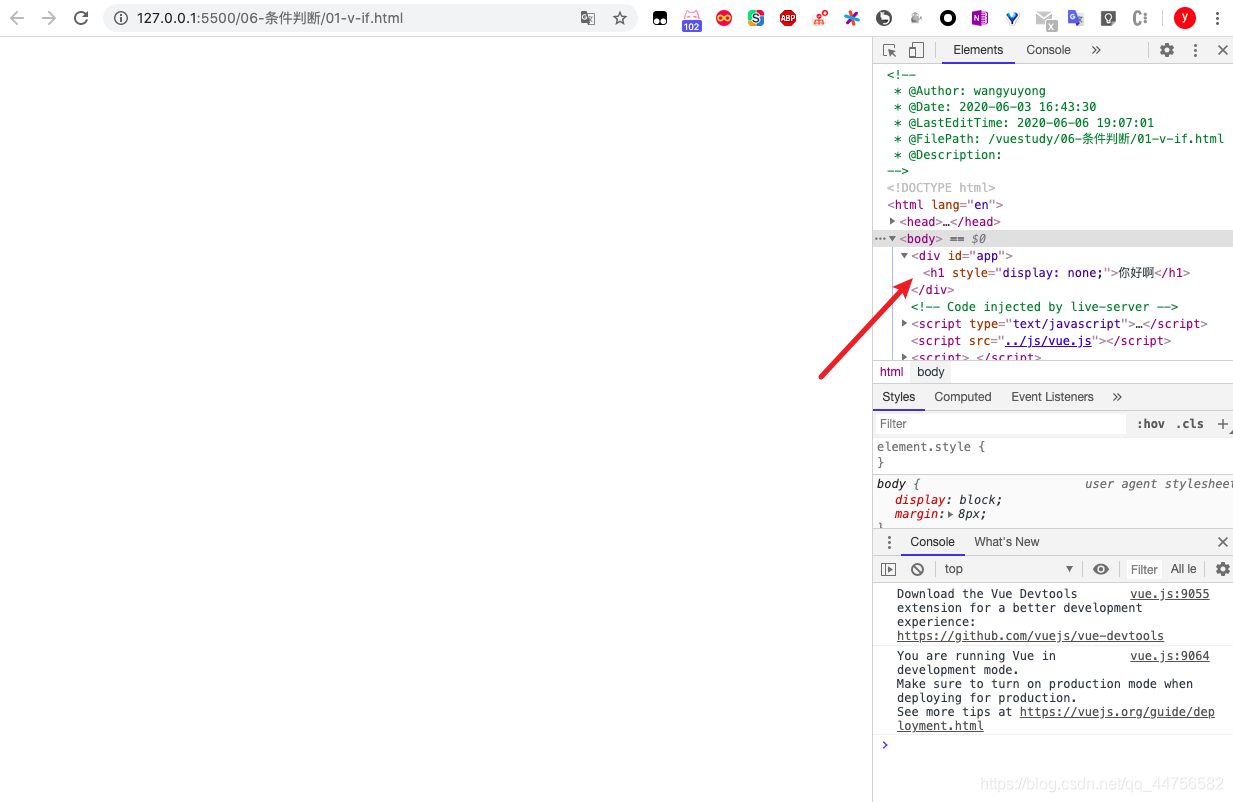Open the vue.js:9055 source link

(x=1169, y=594)
